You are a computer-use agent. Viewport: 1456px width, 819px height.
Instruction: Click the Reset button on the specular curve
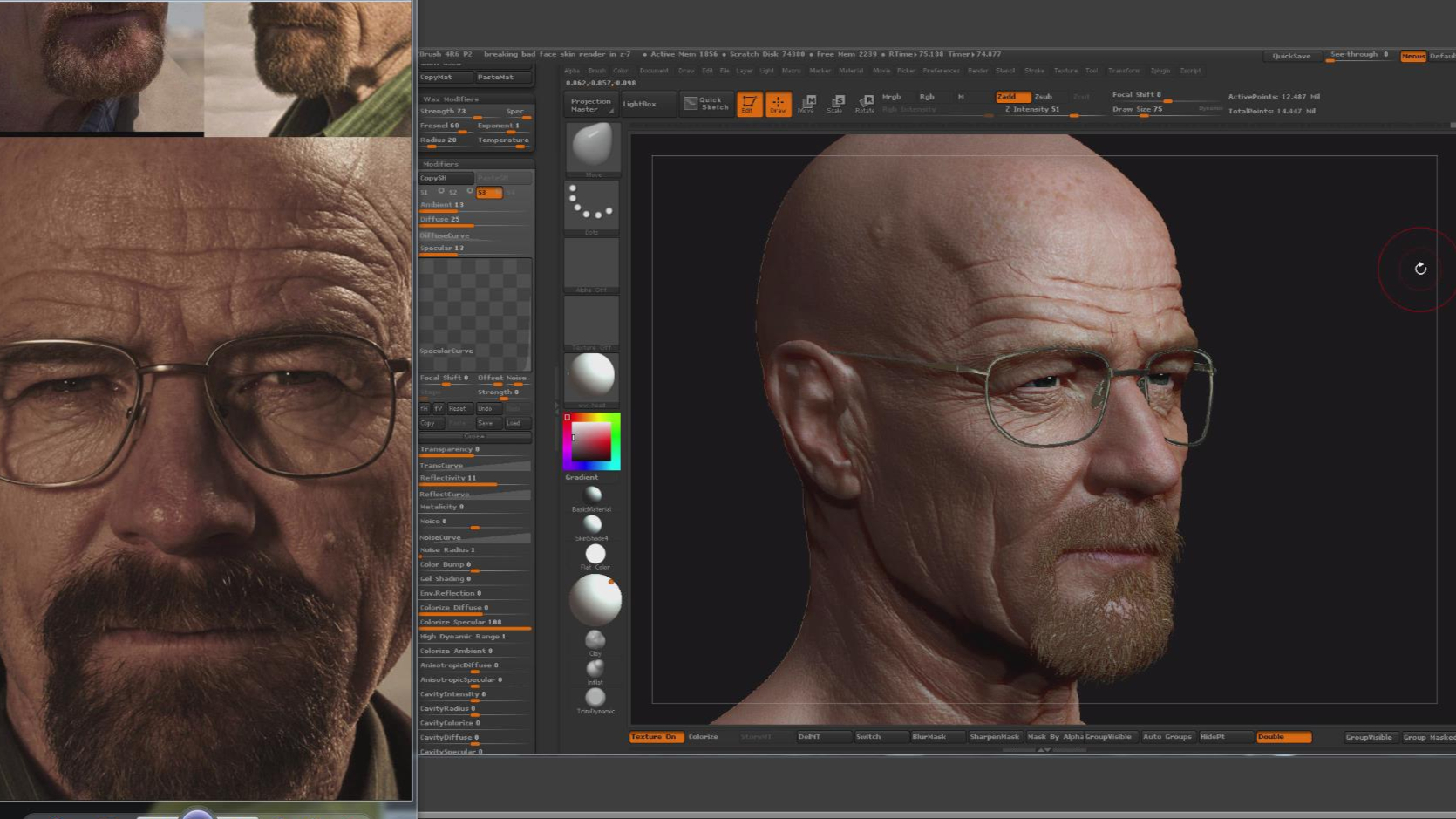(x=459, y=408)
